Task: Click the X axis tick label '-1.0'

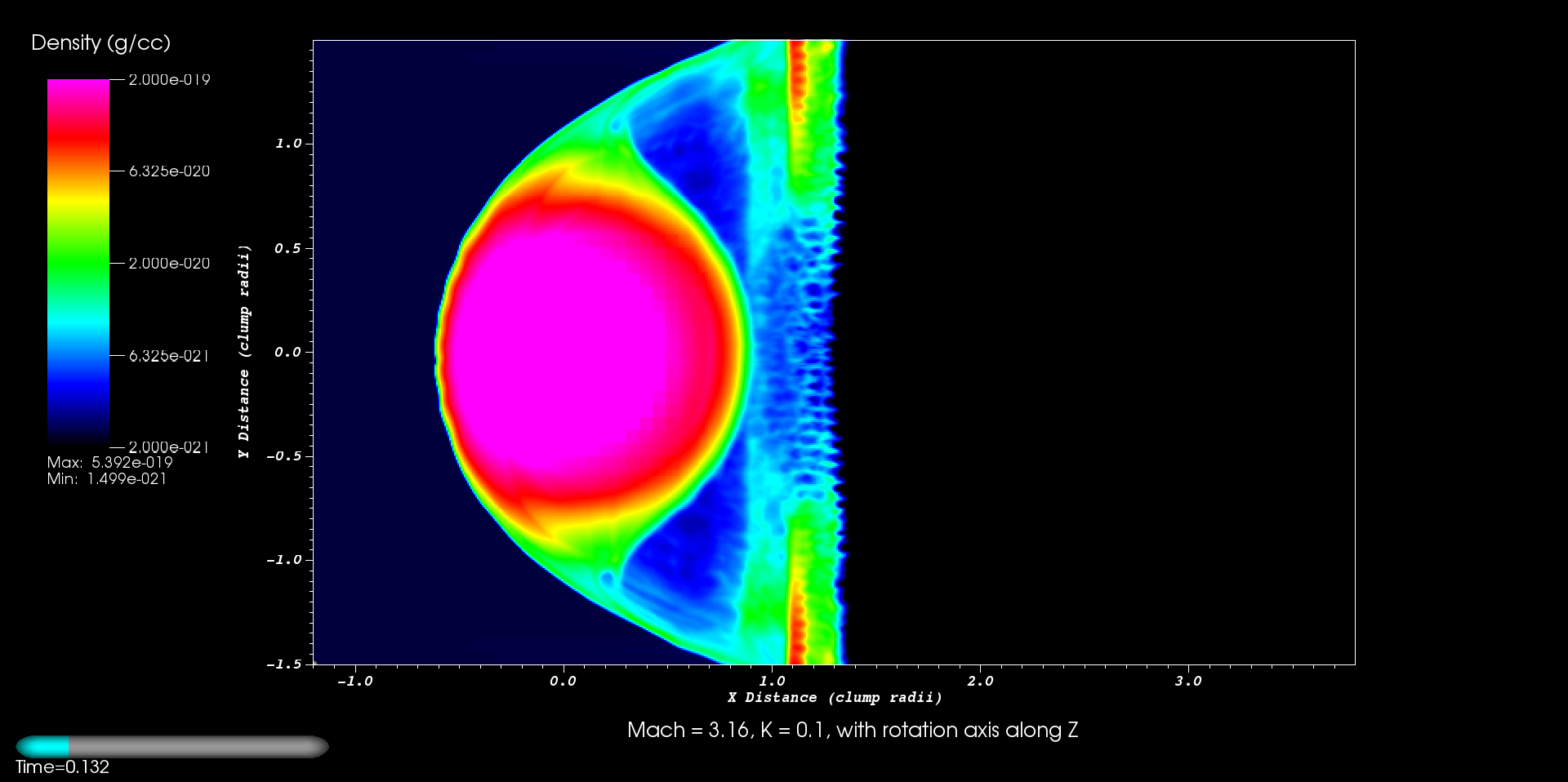Action: (354, 681)
